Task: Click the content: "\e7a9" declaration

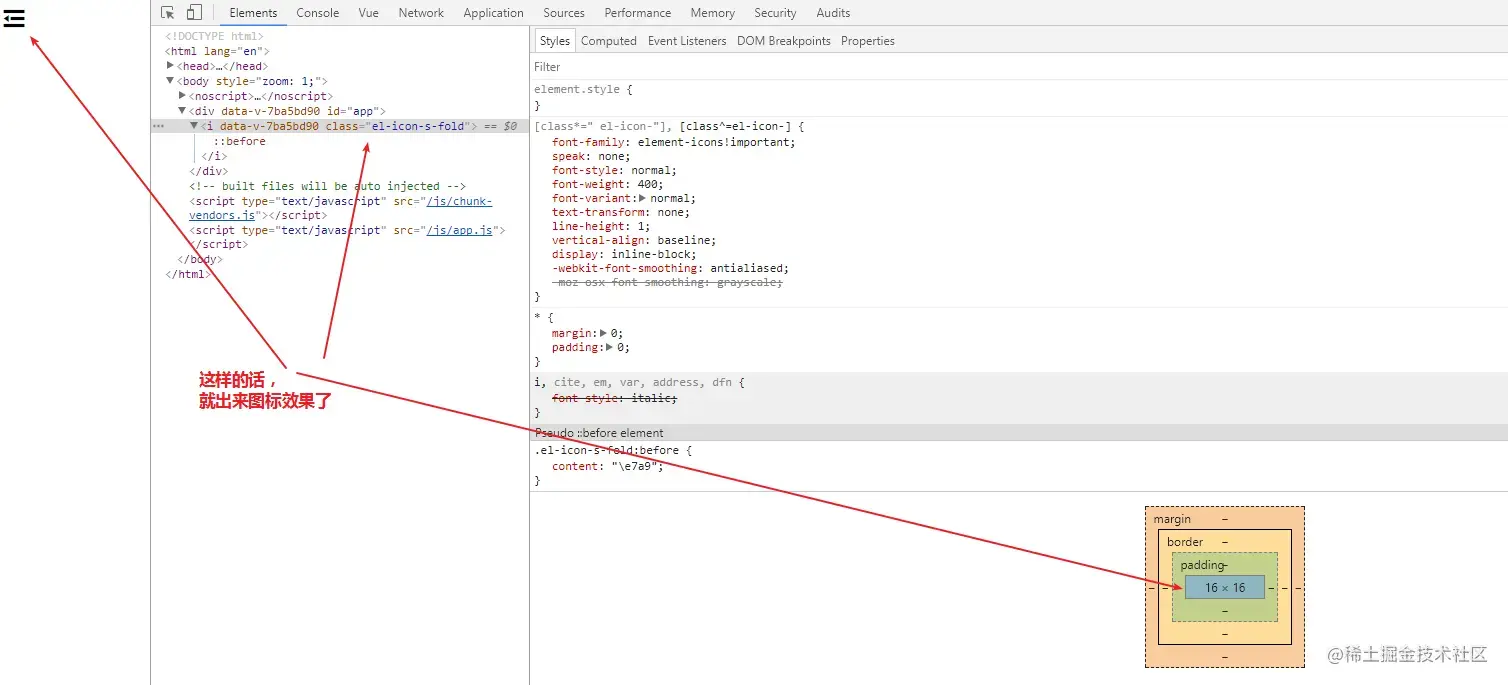Action: coord(608,466)
